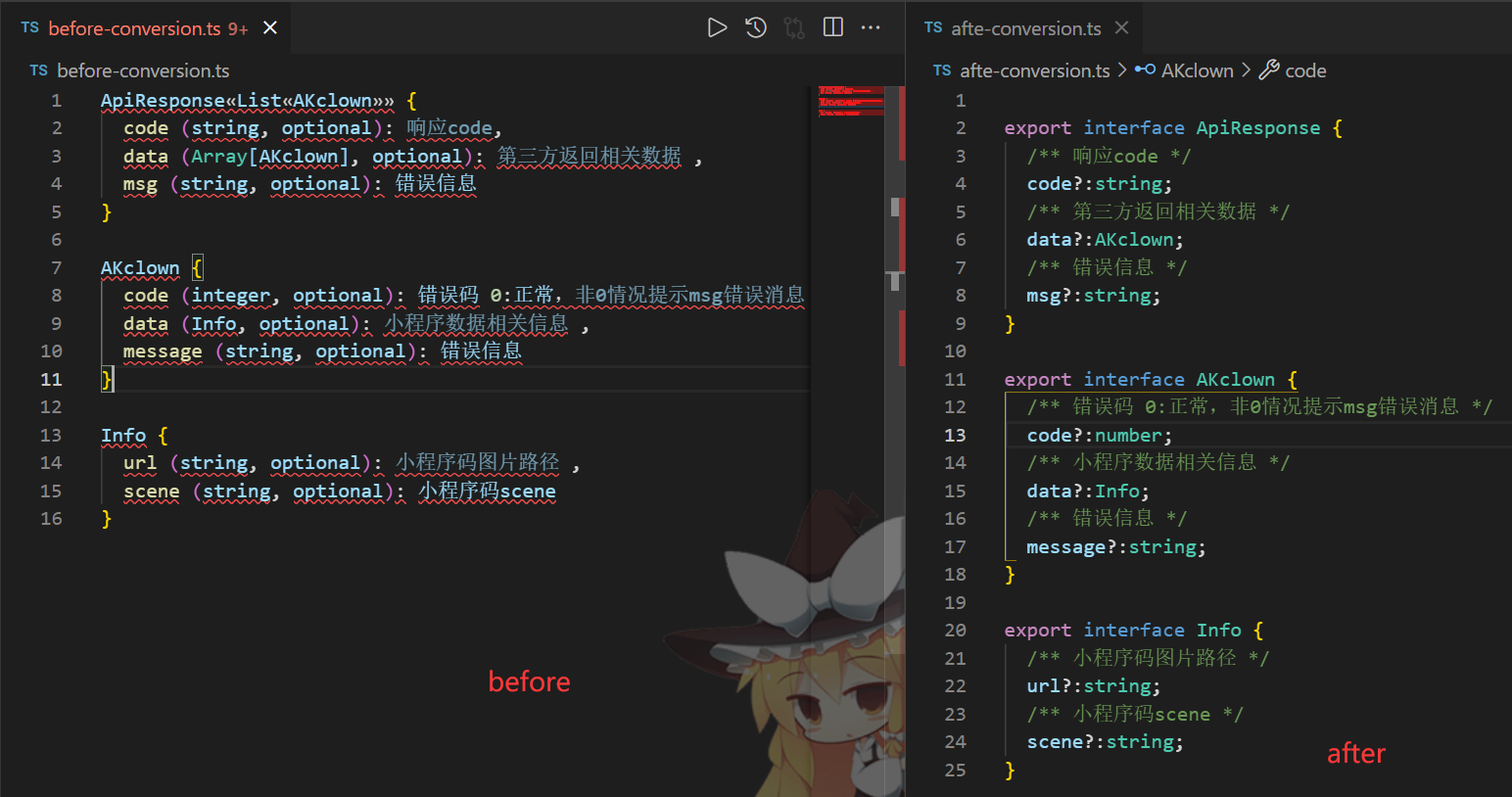Open the before-conversion.ts breadcrumb dropdown
The width and height of the screenshot is (1512, 797).
pyautogui.click(x=143, y=70)
